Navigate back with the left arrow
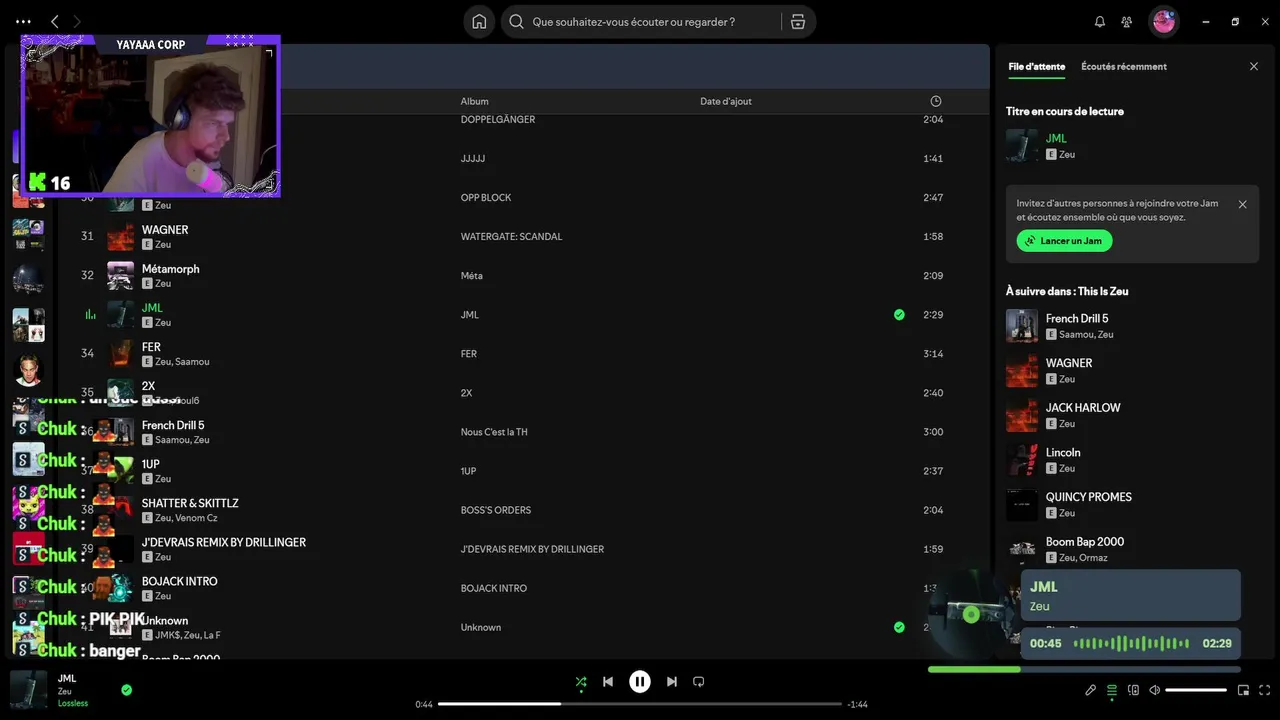 tap(55, 21)
